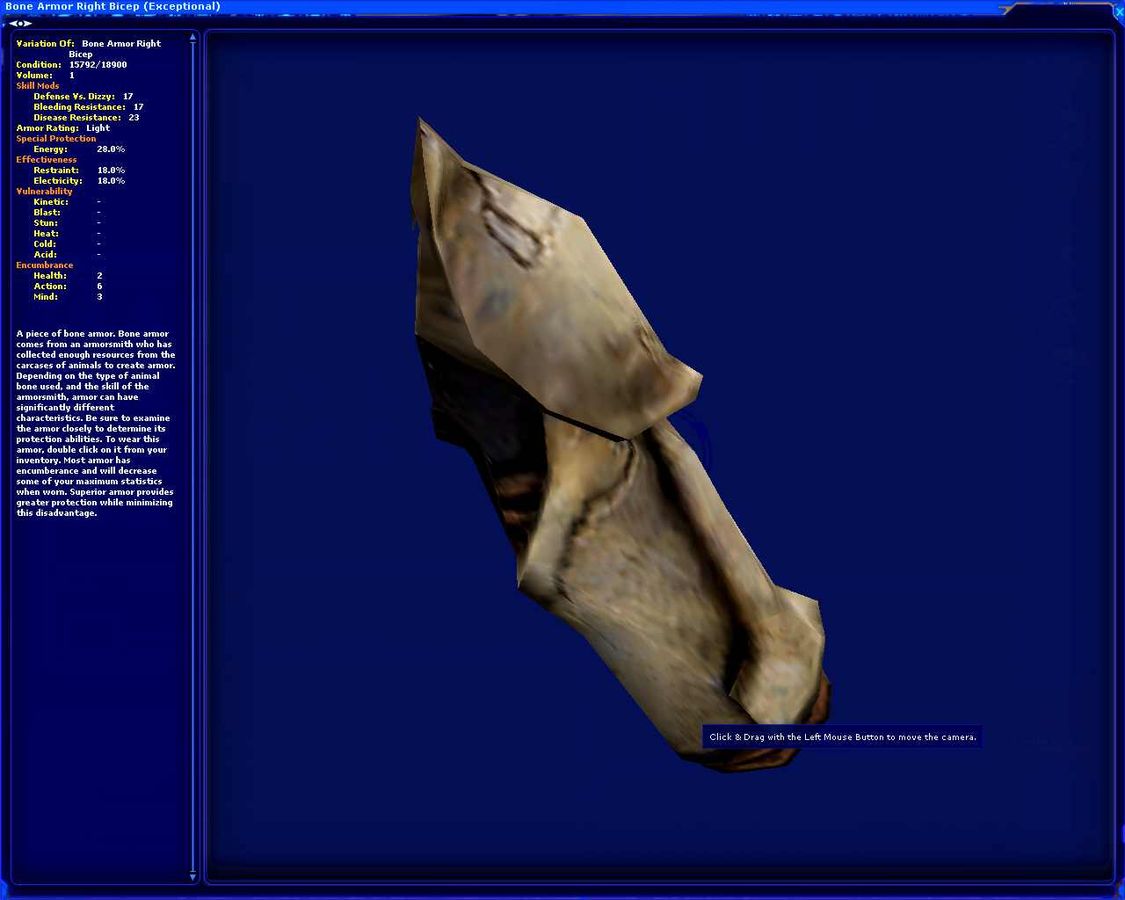The height and width of the screenshot is (900, 1125).
Task: Click the Armor Rating Light entry
Action: [x=63, y=128]
